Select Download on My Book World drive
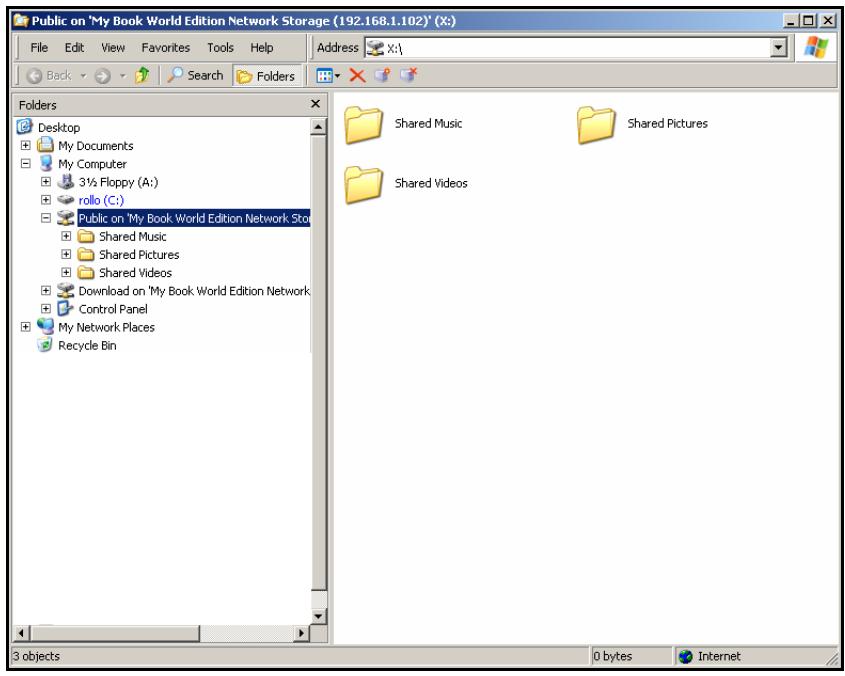 pos(194,291)
